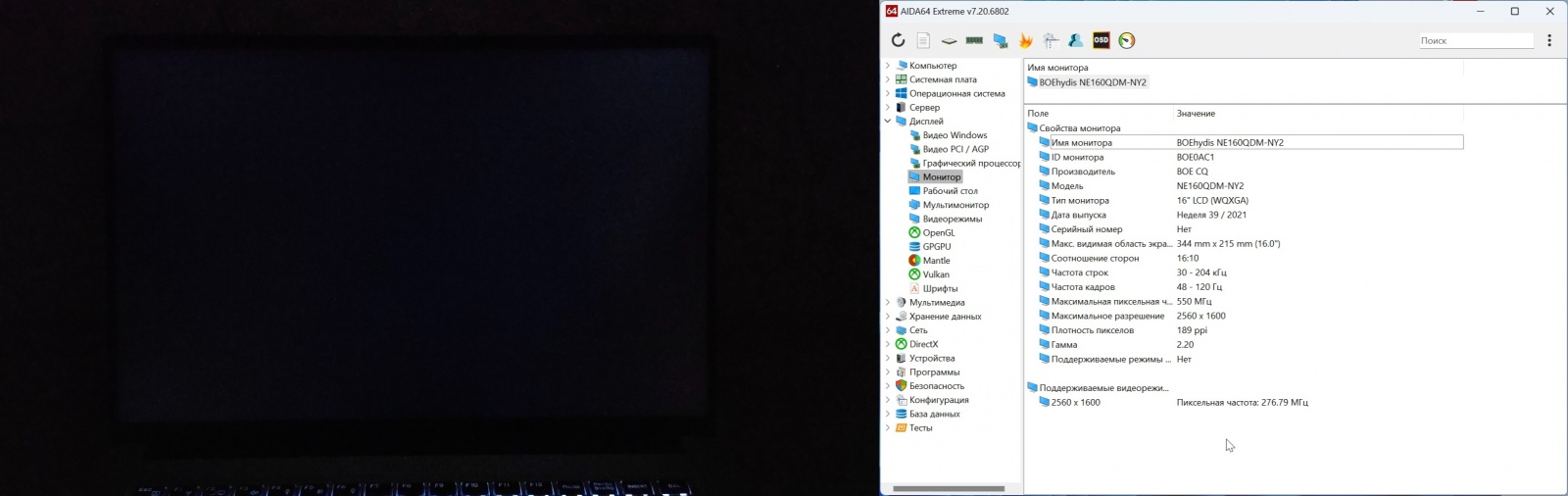The image size is (1568, 496).
Task: Click the Шрифты font icon
Action: (914, 289)
